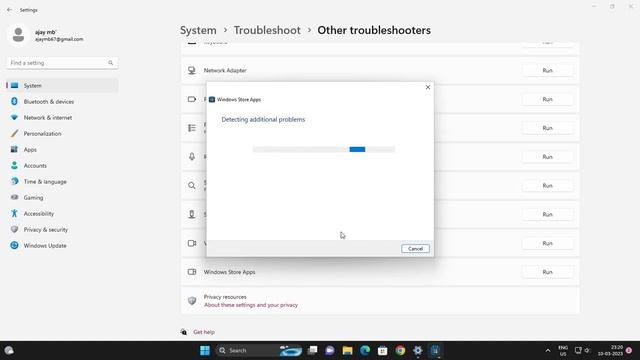Open Bluetooth & devices settings

tap(62, 102)
